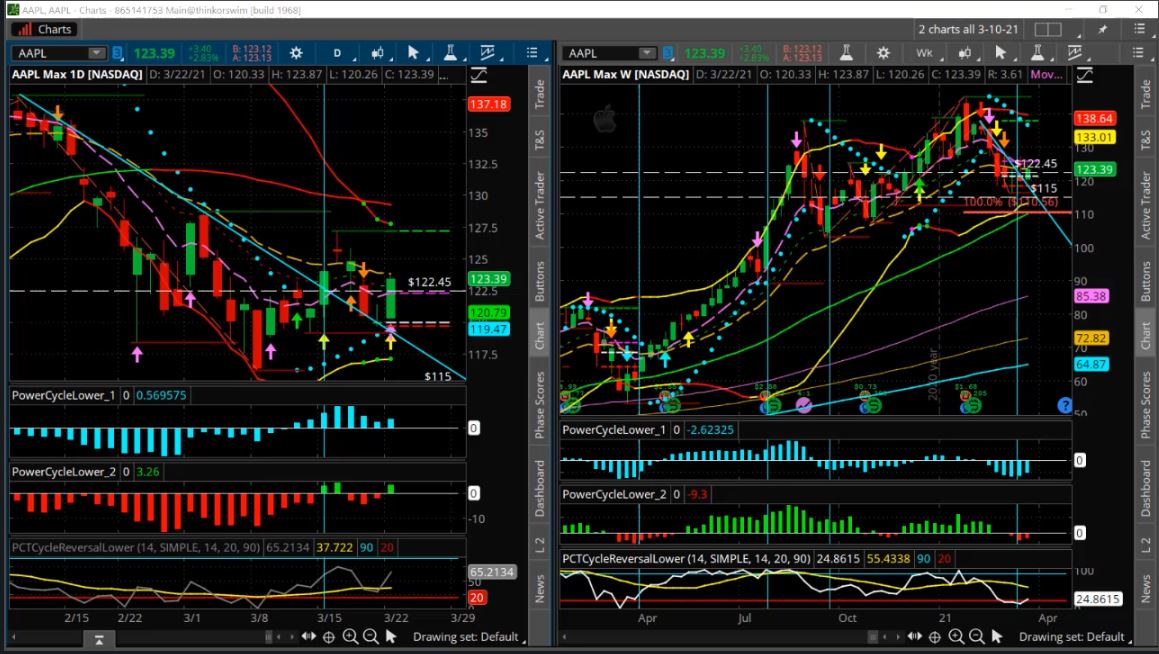This screenshot has height=654, width=1159.
Task: Open the Patterns icon in the right chart
Action: pos(1075,52)
